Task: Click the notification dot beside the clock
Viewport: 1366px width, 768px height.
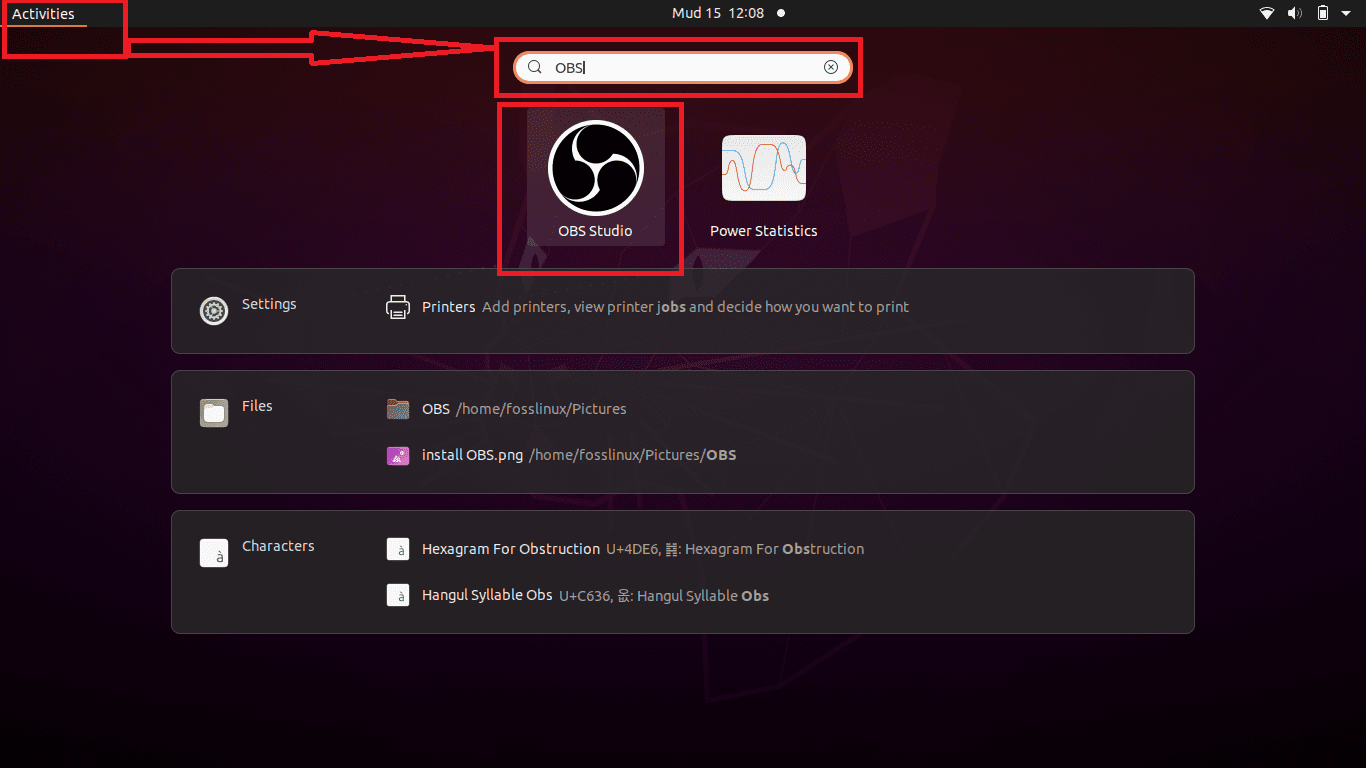Action: (781, 13)
